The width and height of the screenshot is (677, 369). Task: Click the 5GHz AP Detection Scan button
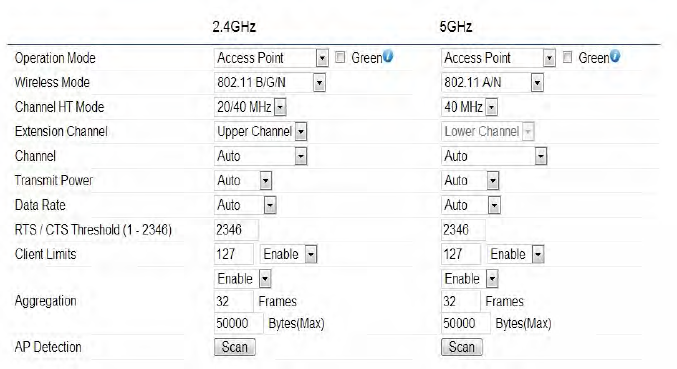coord(462,347)
